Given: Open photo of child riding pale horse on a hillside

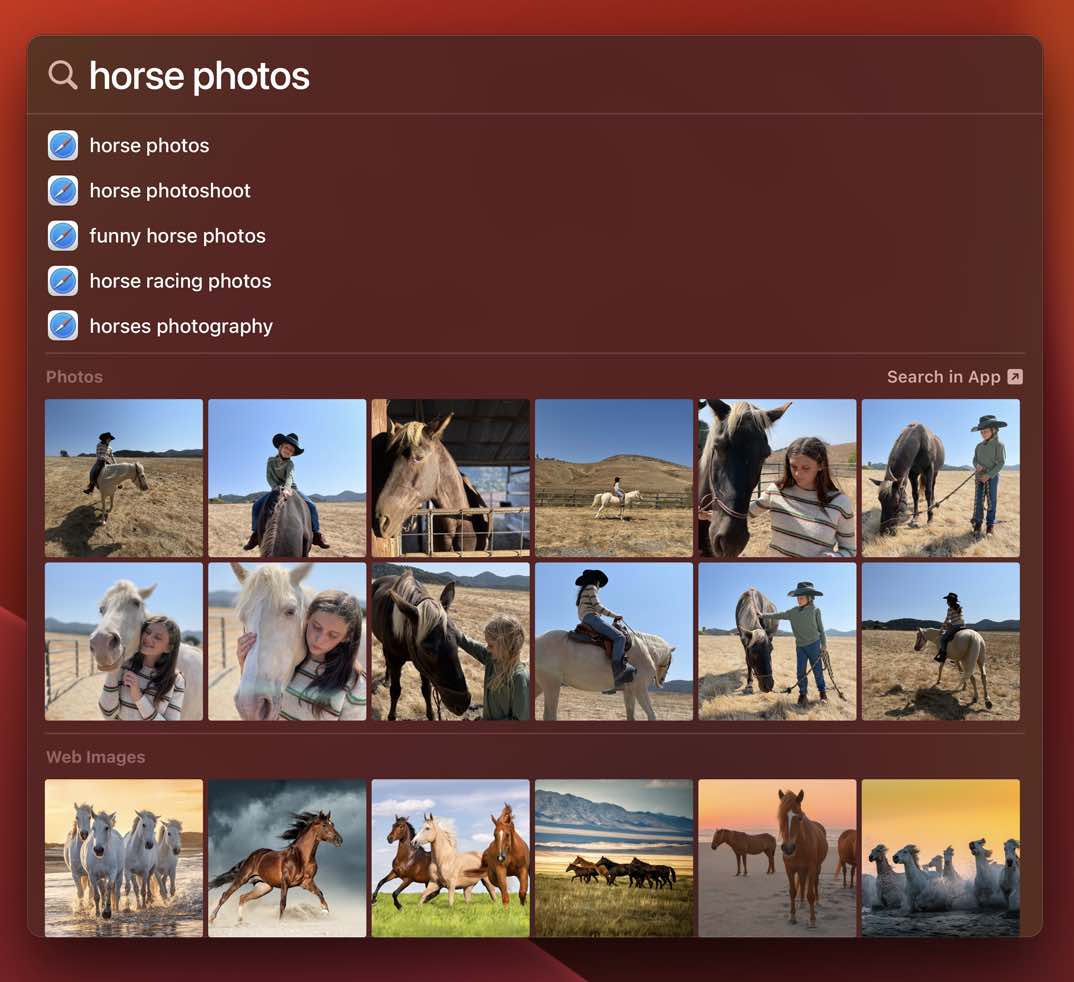Looking at the screenshot, I should (x=124, y=478).
